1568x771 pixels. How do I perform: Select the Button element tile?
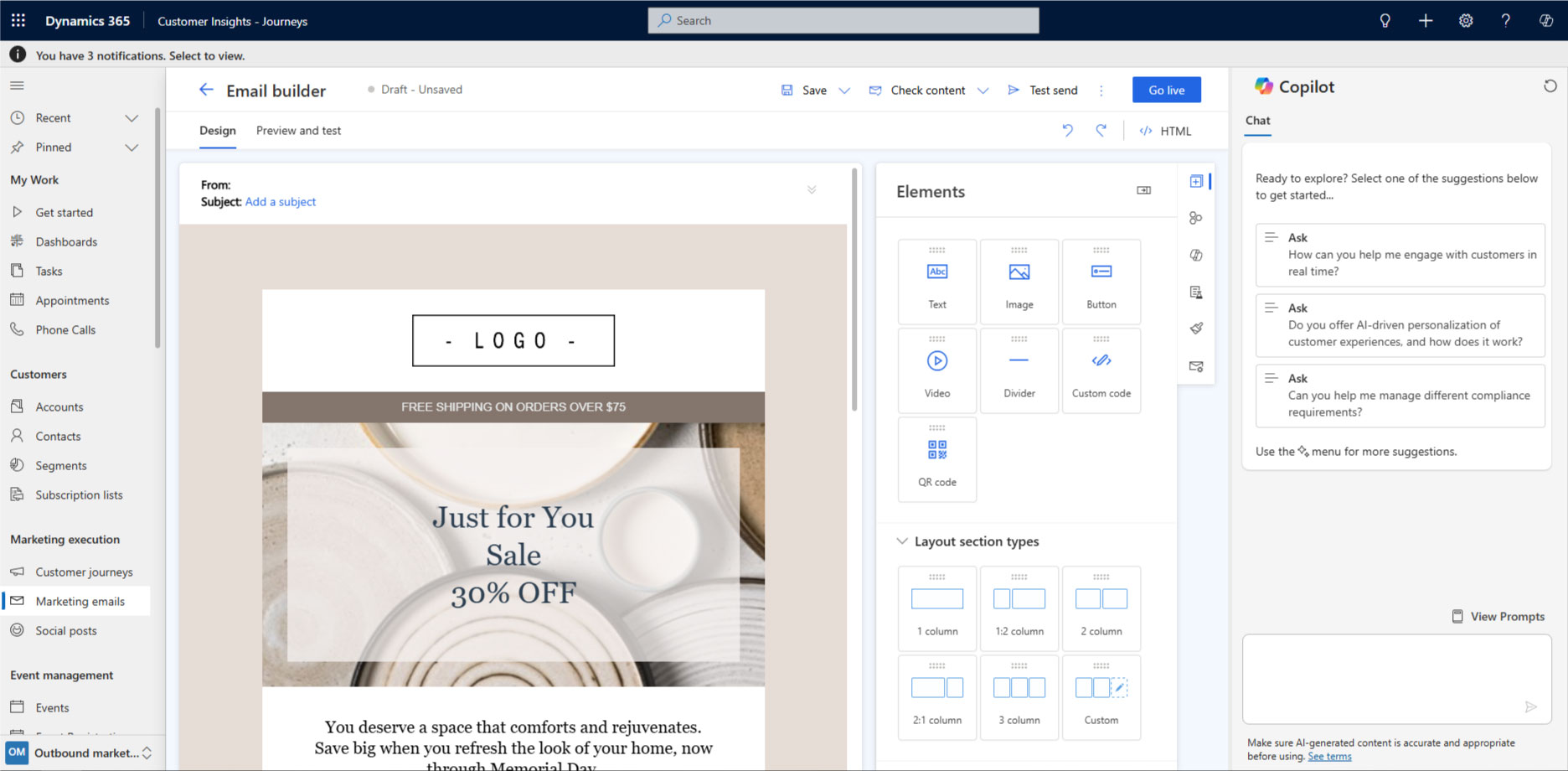(x=1101, y=282)
